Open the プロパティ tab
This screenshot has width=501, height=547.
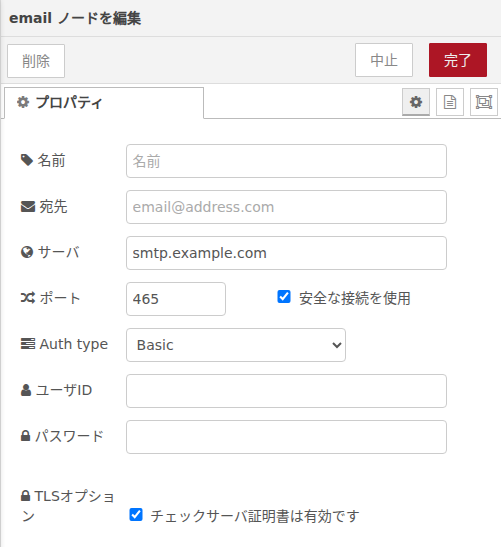click(104, 103)
